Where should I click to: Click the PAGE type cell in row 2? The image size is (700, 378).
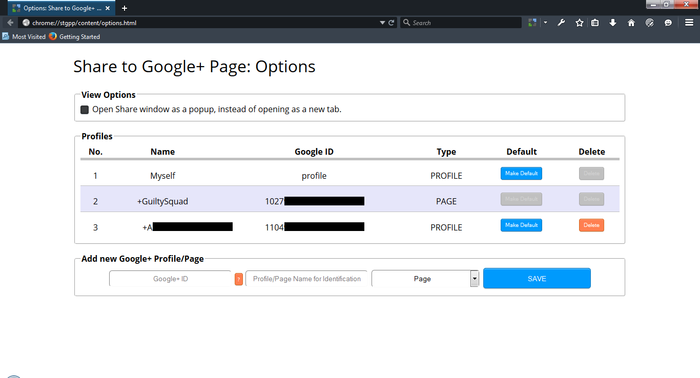pos(446,201)
